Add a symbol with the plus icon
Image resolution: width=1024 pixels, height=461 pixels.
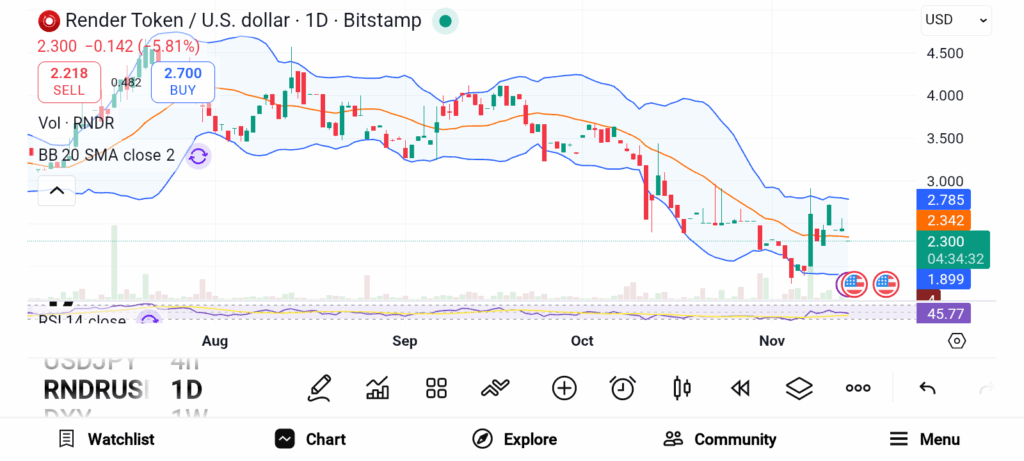564,388
